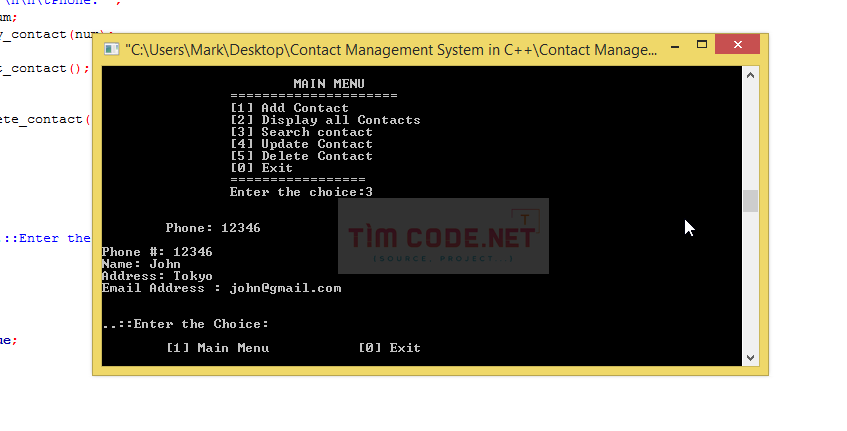Click '_contact();' in the code editor behind
The height and width of the screenshot is (431, 847).
pyautogui.click(x=45, y=69)
